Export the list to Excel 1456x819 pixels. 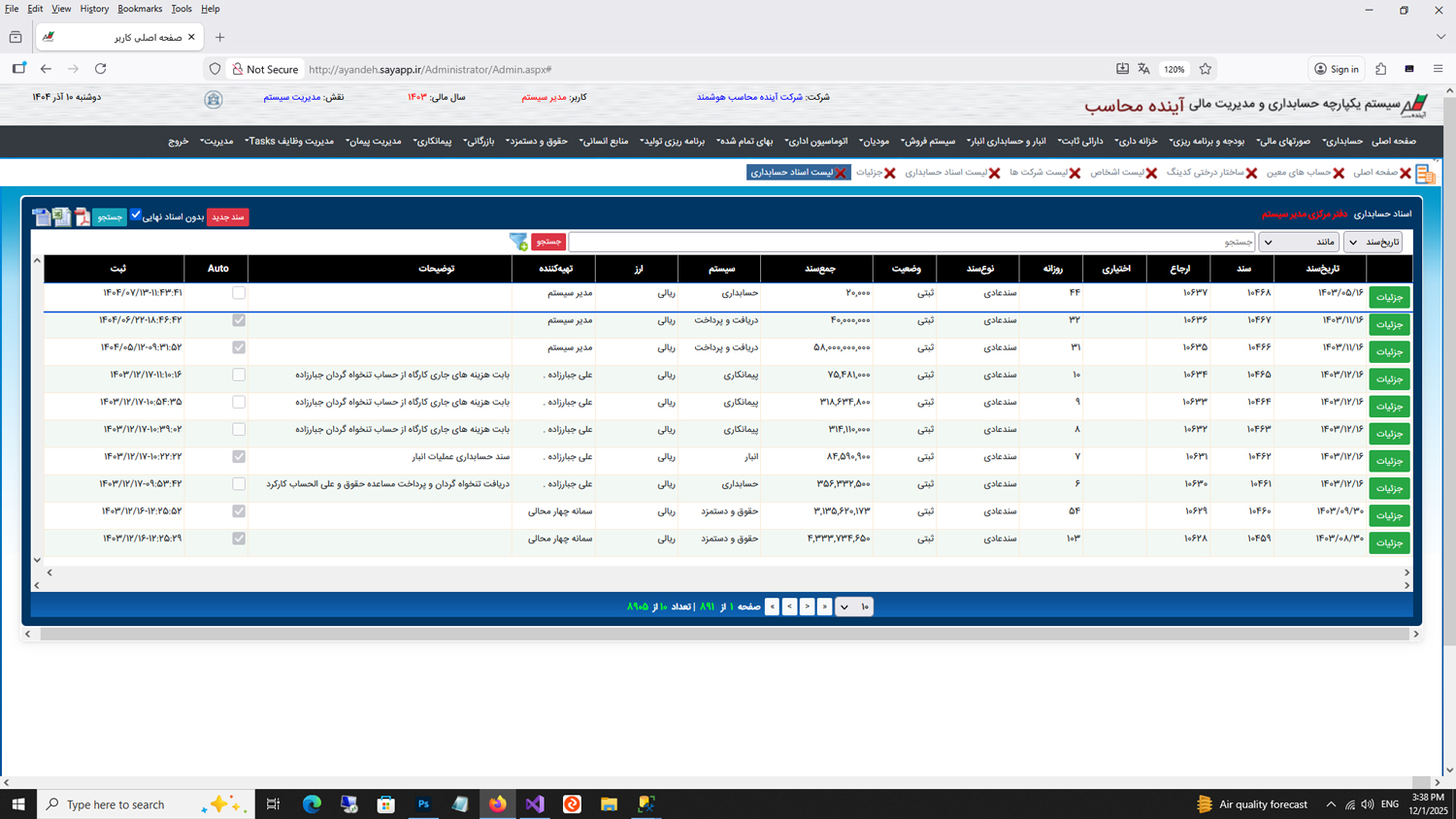62,216
